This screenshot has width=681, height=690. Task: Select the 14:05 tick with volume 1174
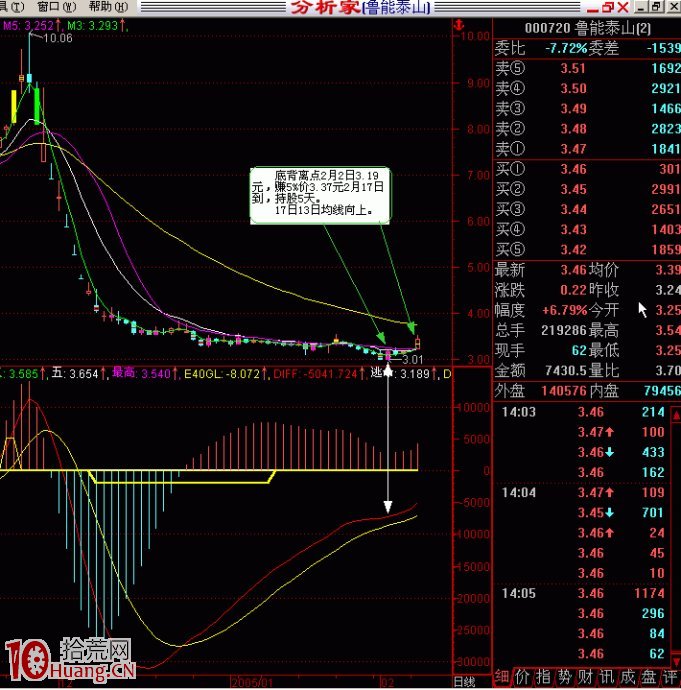click(585, 594)
